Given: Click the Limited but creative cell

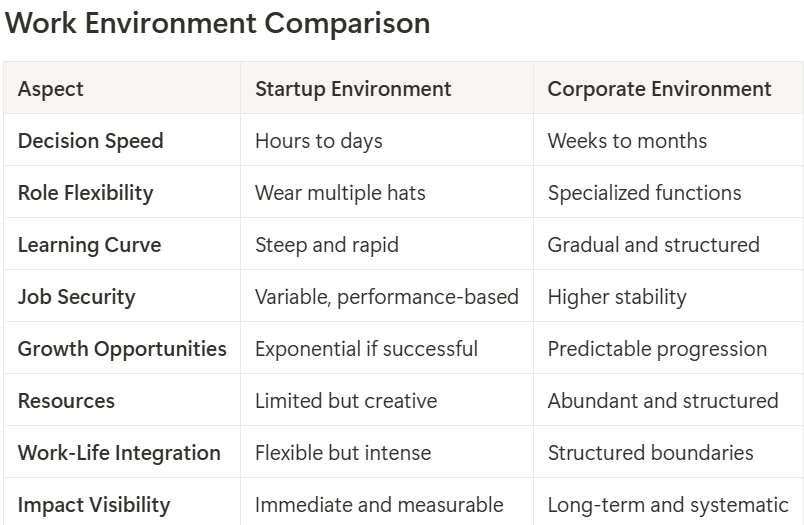Looking at the screenshot, I should pos(346,401).
